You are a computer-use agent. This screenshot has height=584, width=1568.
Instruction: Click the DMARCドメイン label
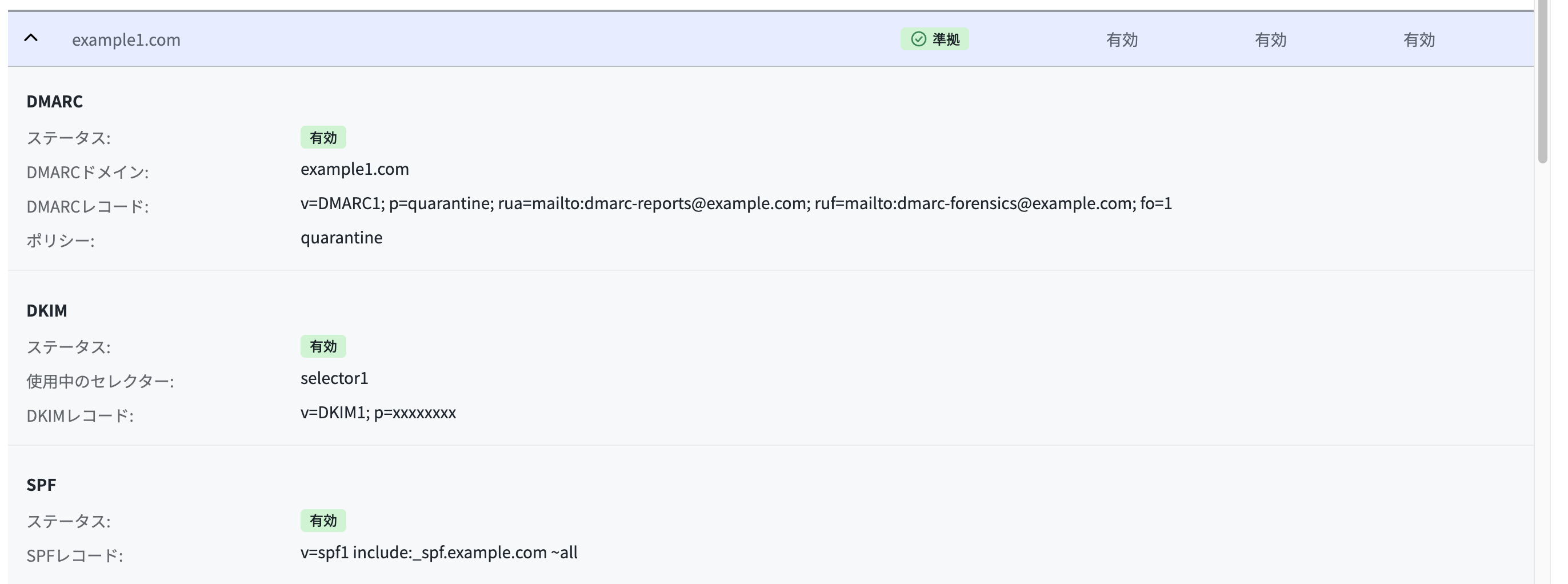click(x=87, y=173)
